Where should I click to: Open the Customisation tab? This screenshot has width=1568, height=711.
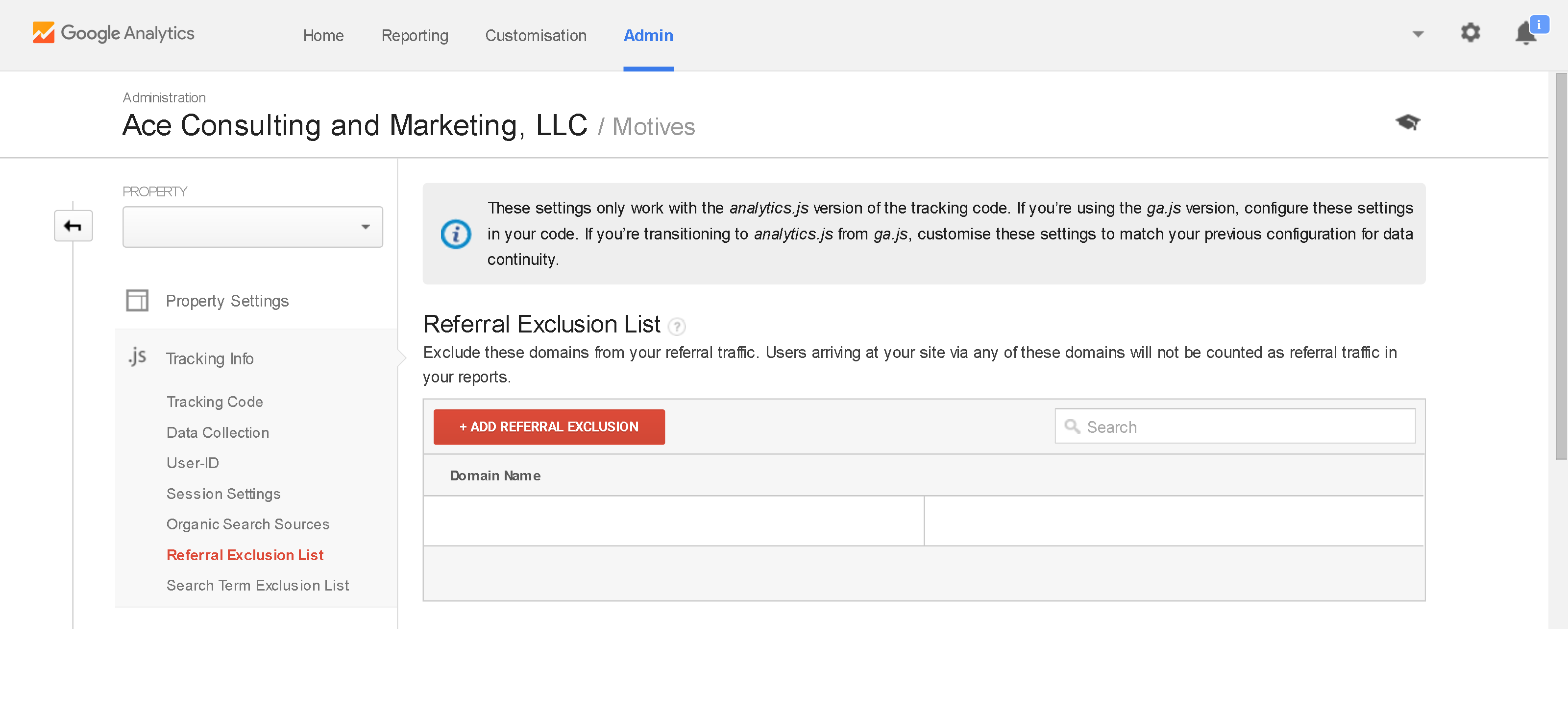point(536,36)
